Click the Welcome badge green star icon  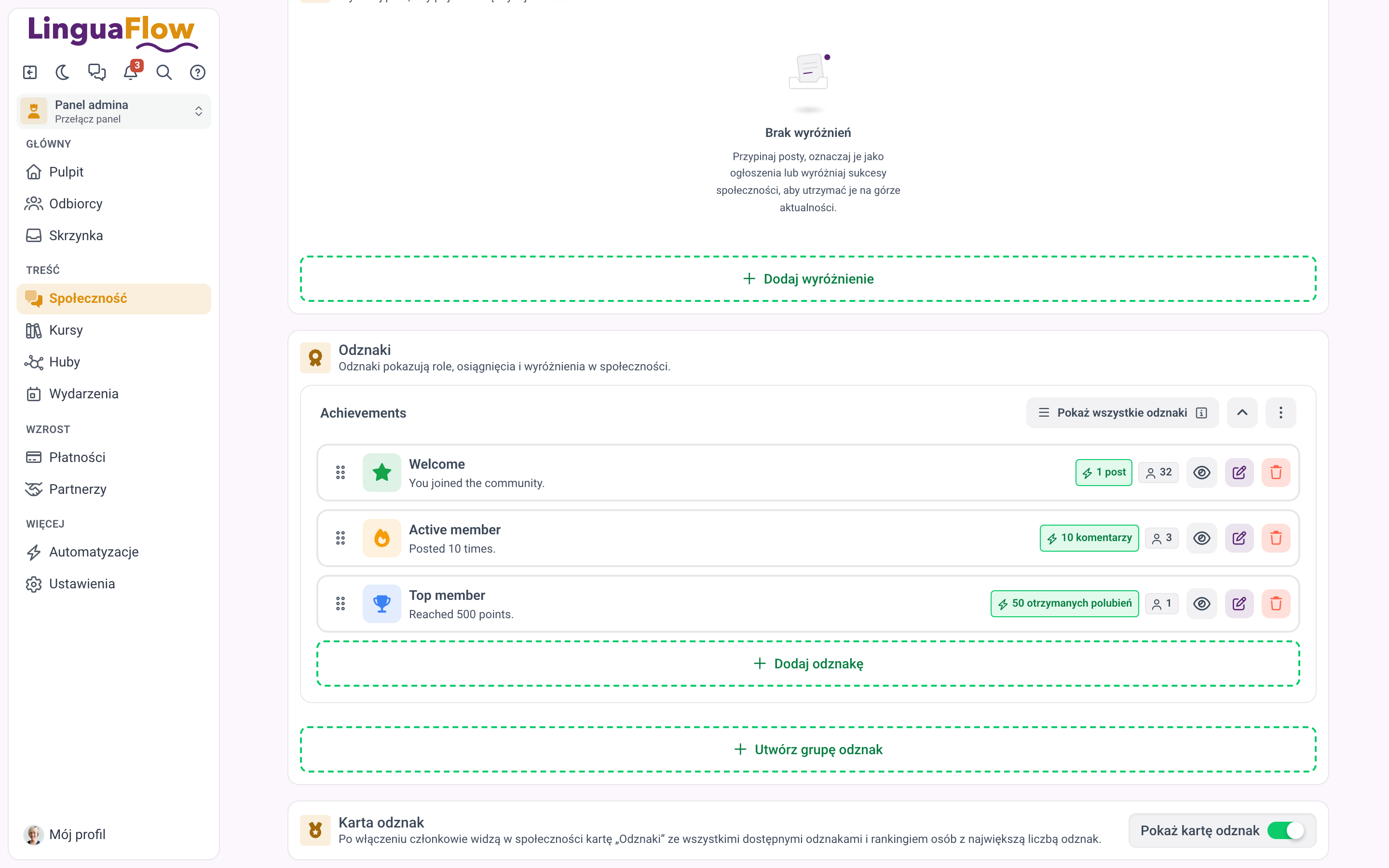coord(381,473)
